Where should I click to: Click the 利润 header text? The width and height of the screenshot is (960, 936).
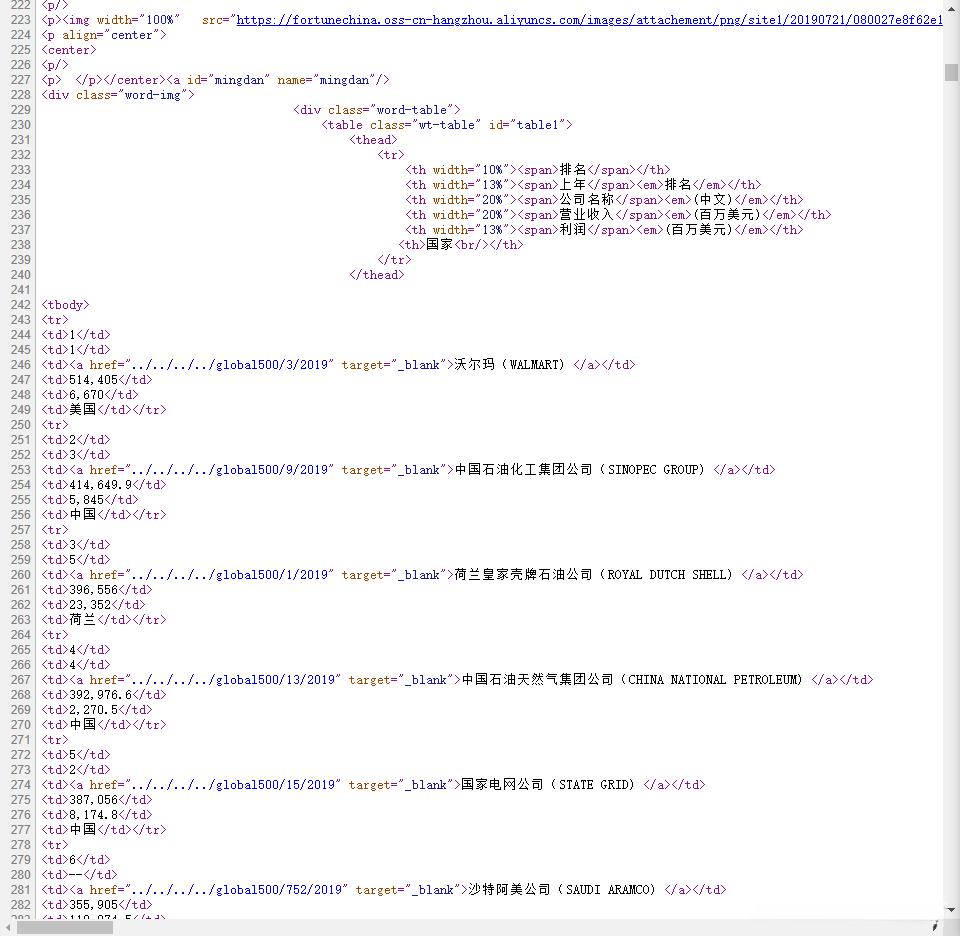(x=573, y=230)
